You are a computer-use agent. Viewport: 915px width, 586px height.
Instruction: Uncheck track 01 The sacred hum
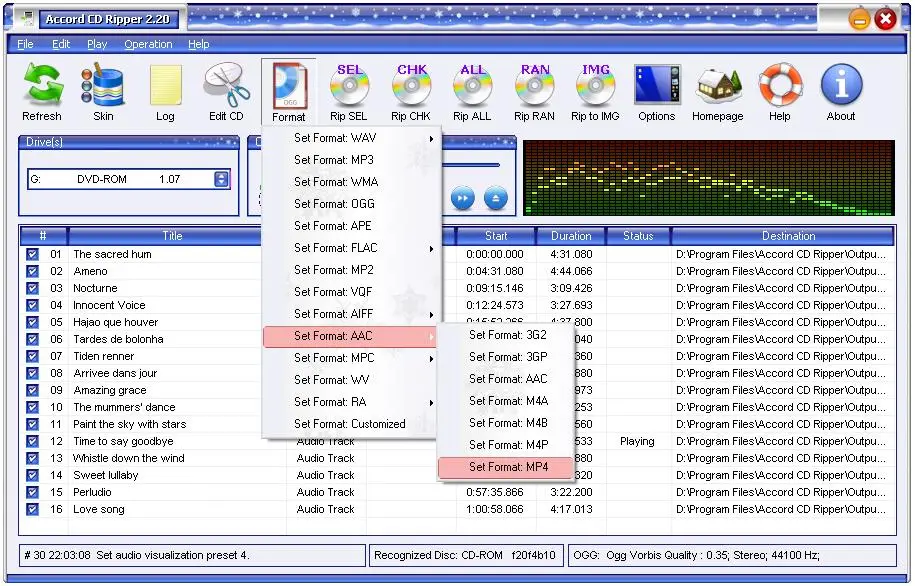[x=32, y=254]
